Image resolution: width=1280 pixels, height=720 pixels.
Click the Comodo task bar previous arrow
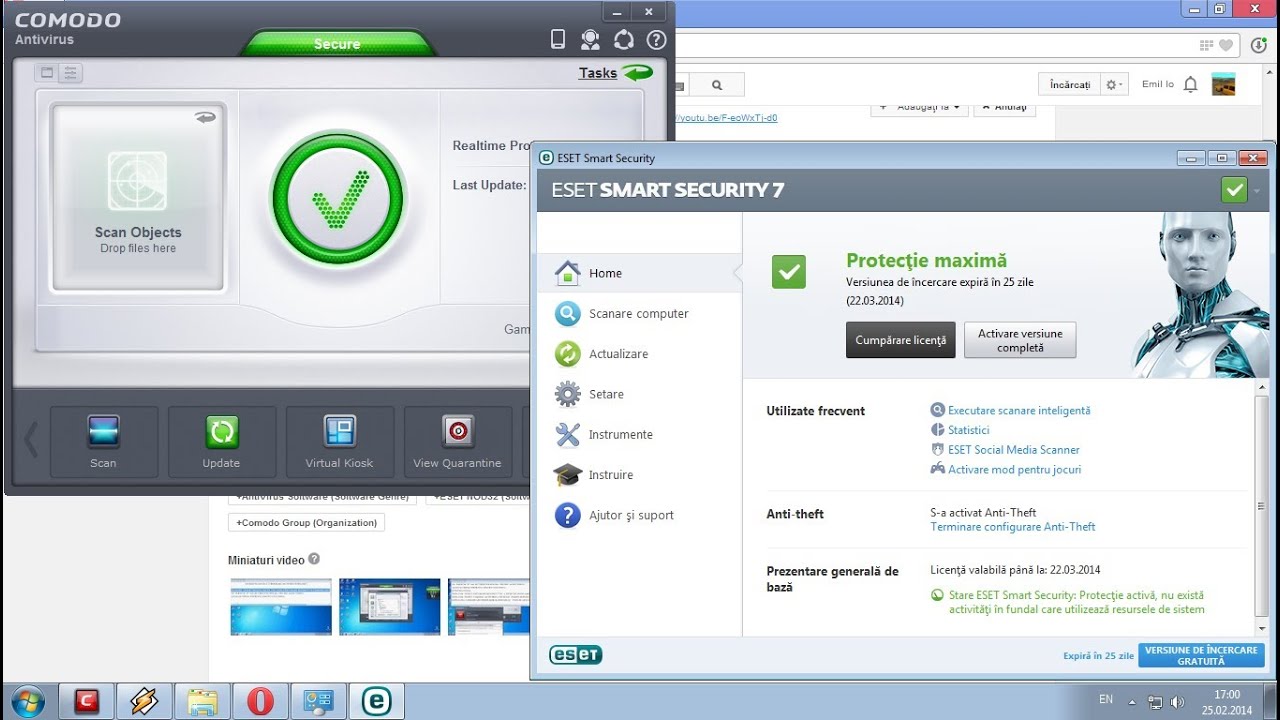click(31, 440)
